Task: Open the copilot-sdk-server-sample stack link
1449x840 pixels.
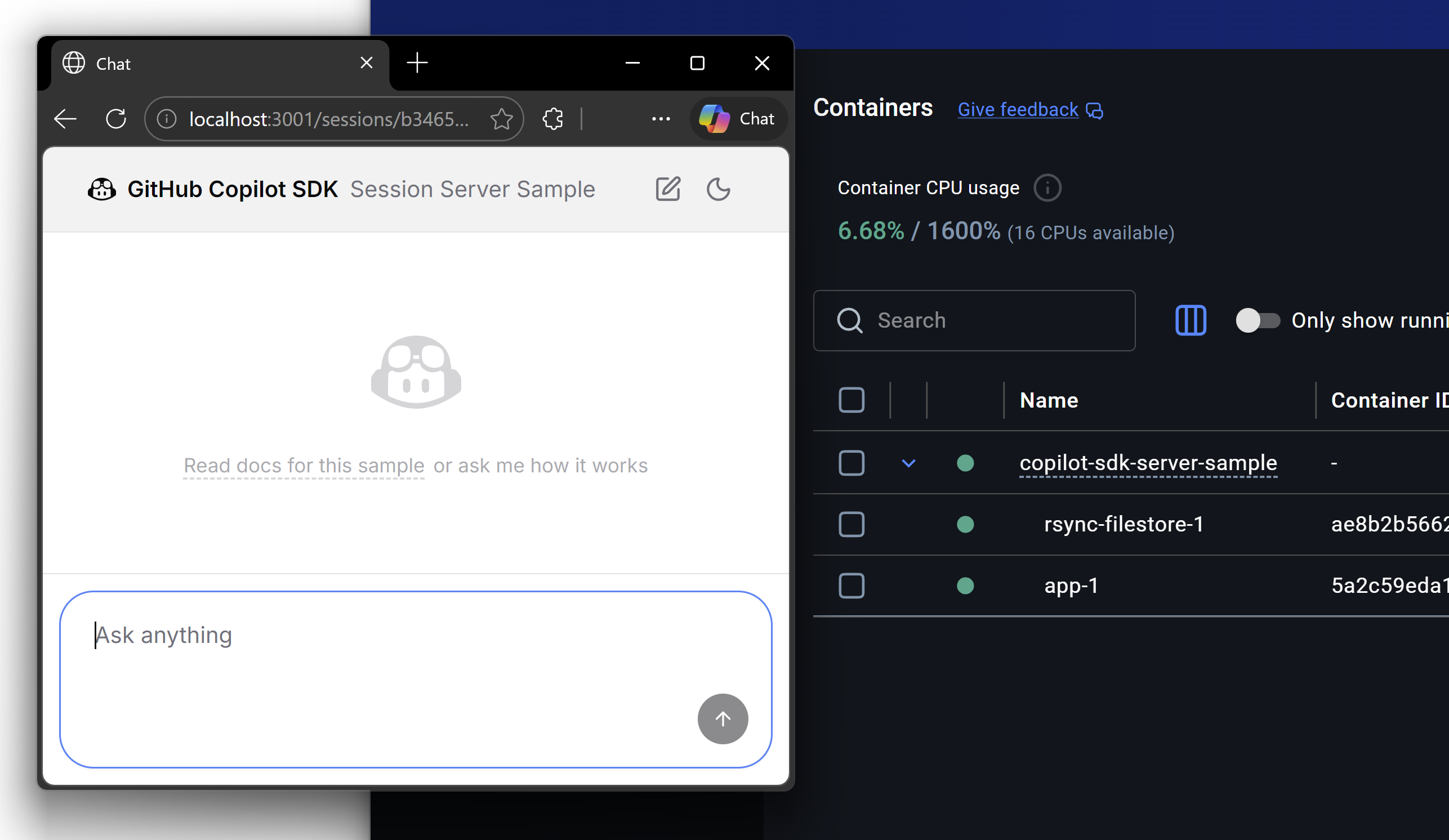Action: (1148, 463)
